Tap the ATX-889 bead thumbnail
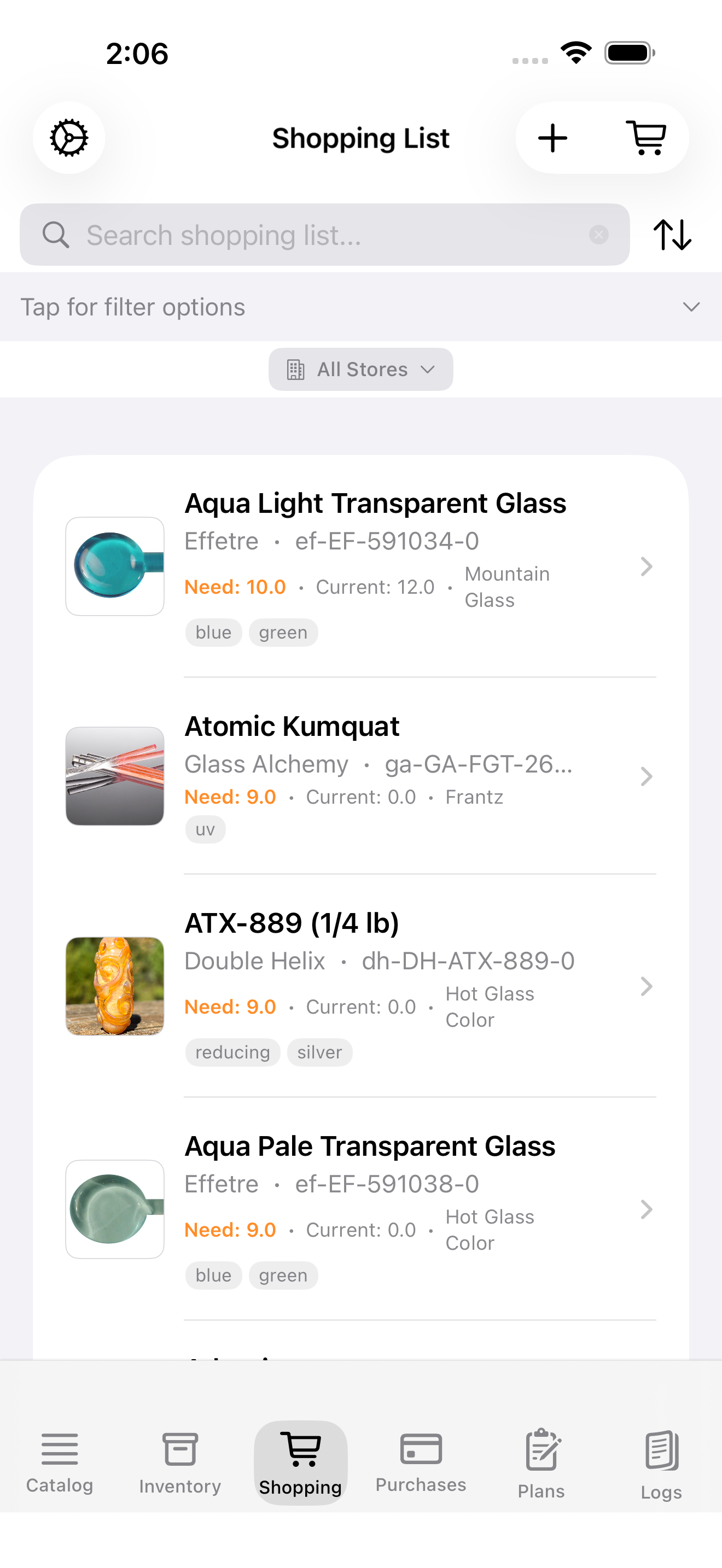 click(x=115, y=986)
